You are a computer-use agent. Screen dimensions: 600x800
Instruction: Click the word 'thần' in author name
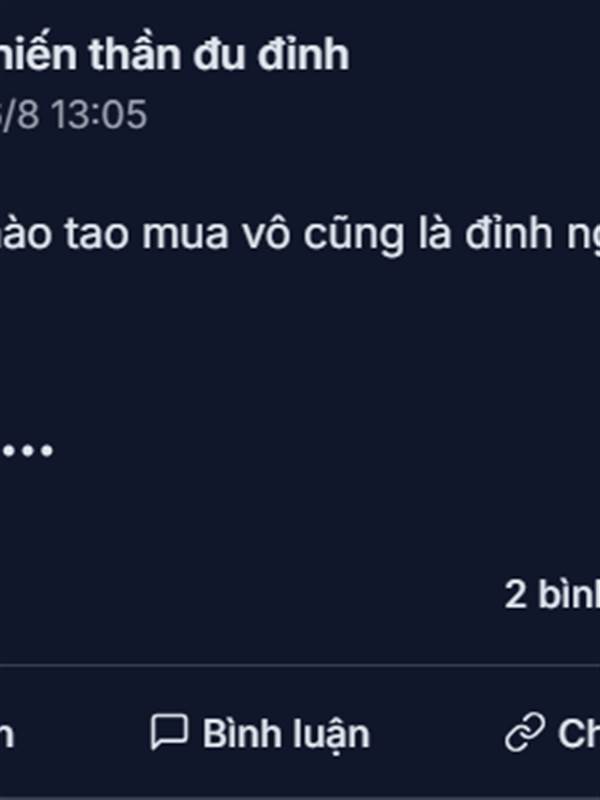click(135, 55)
